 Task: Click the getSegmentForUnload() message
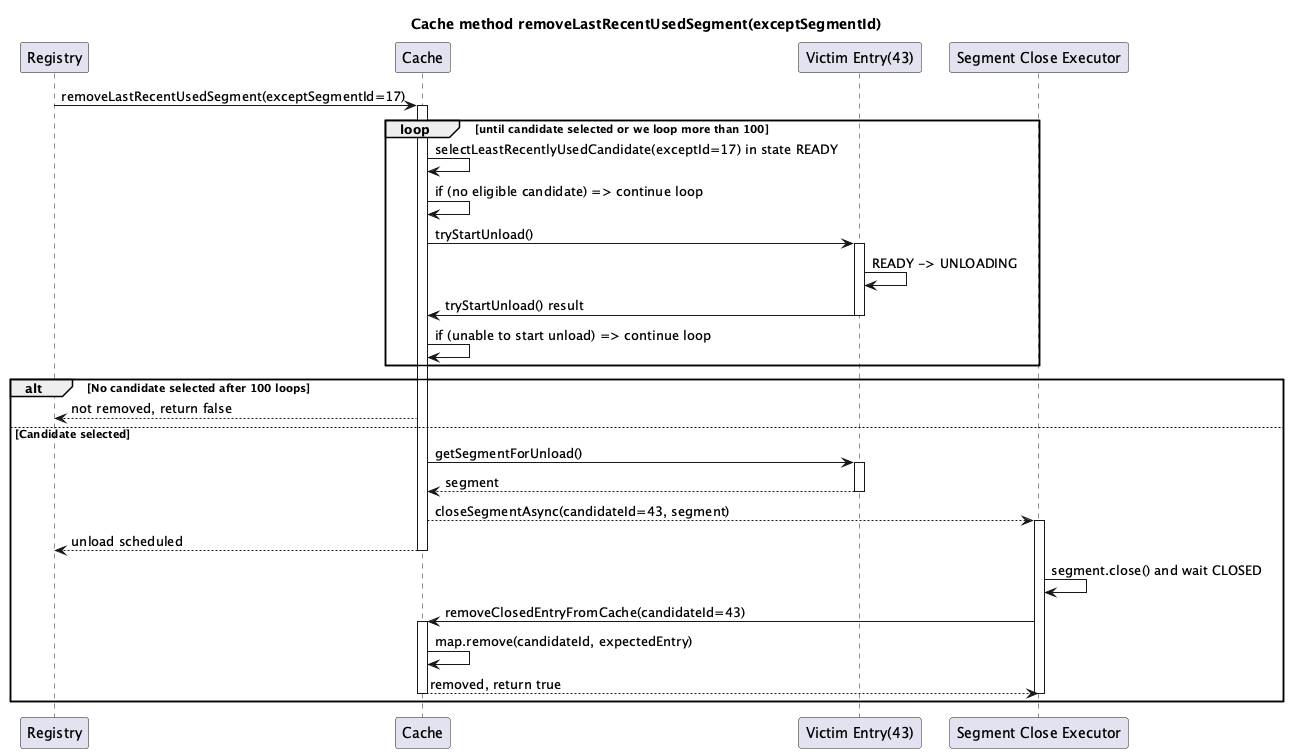[640, 460]
